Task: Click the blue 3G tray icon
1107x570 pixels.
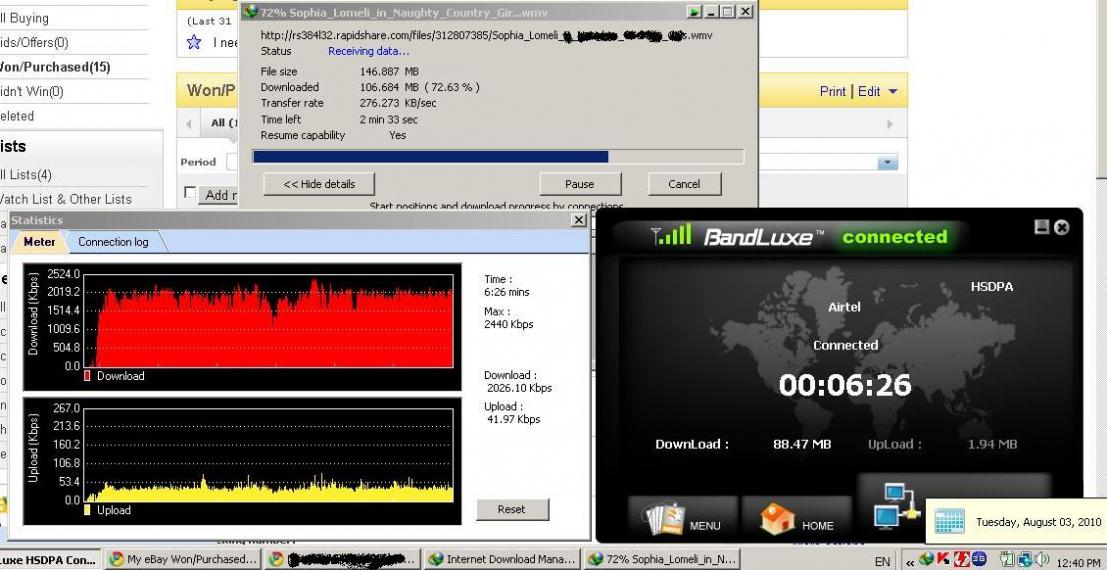Action: 979,559
